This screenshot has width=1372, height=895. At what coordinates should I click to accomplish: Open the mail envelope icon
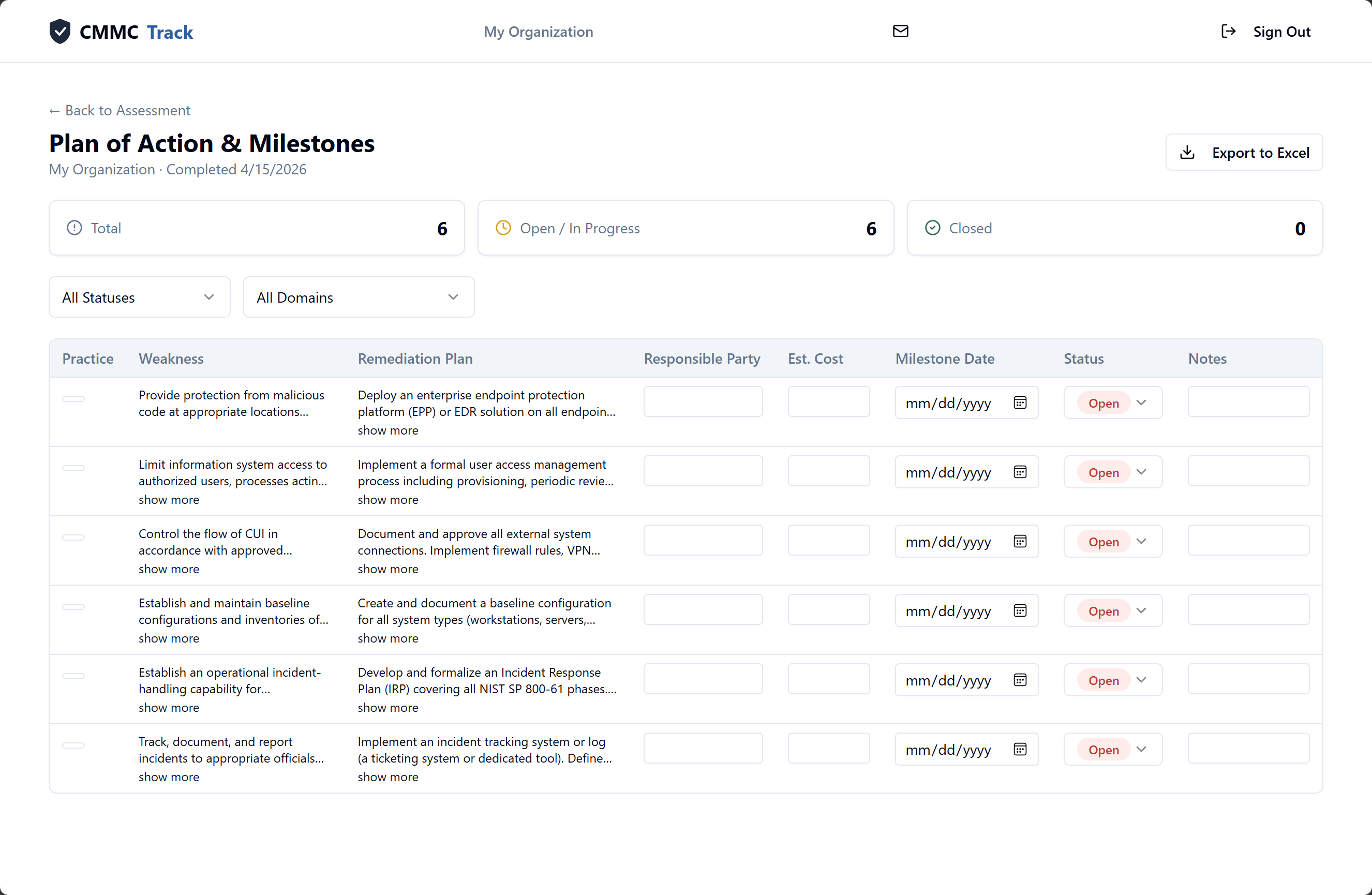900,31
